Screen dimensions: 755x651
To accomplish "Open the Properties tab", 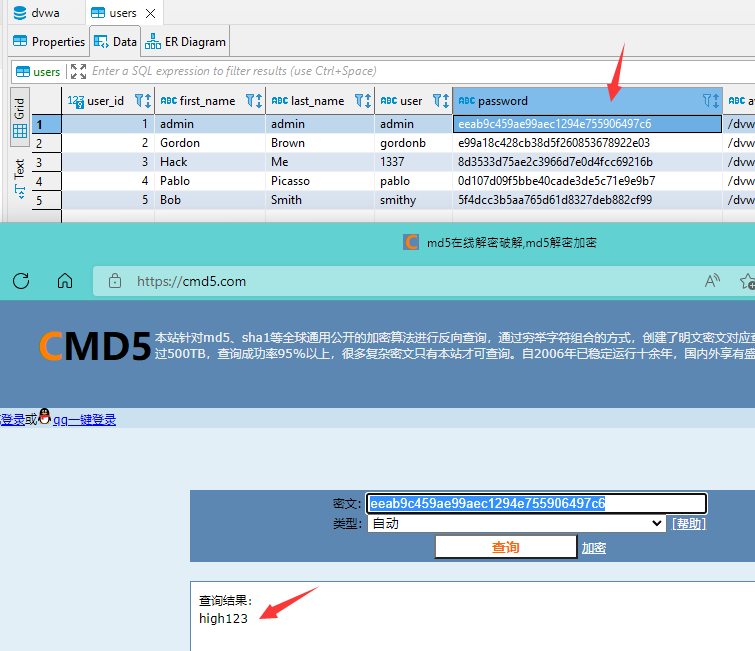I will (x=49, y=42).
